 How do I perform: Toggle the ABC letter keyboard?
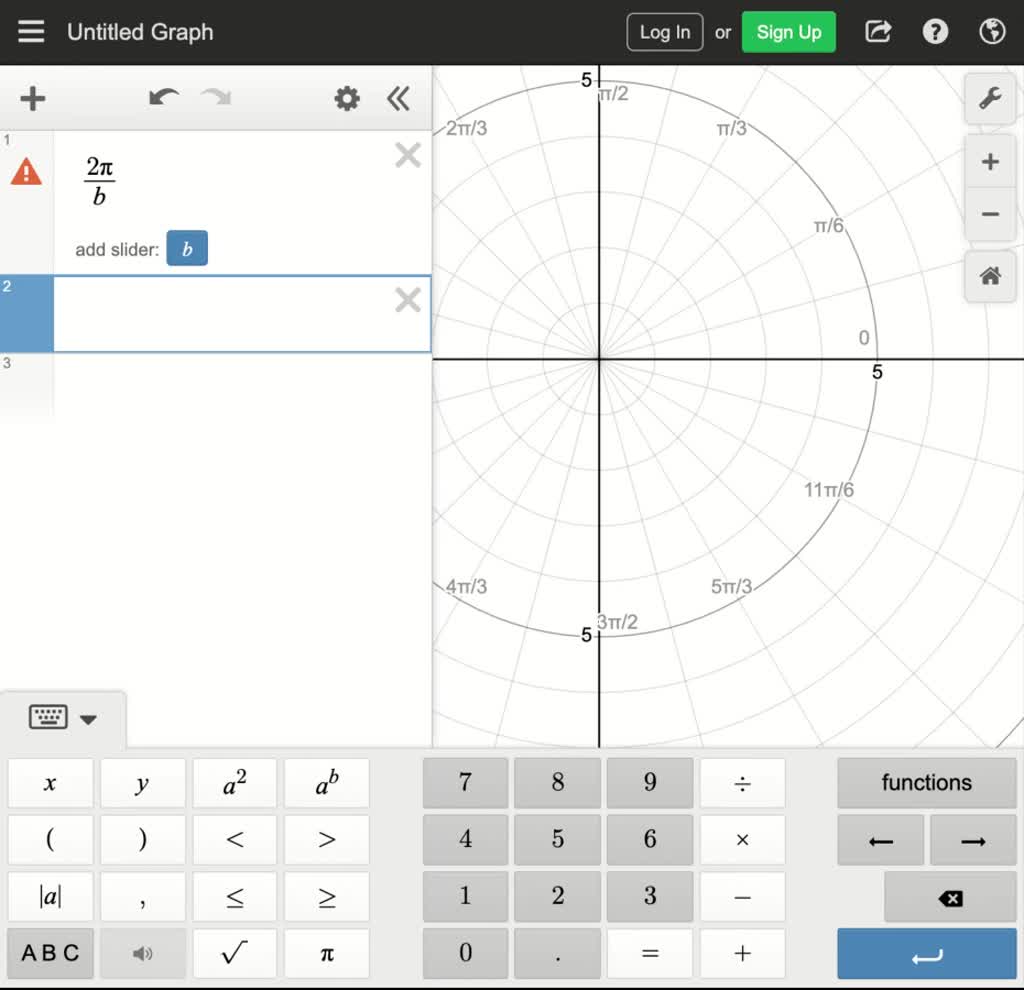click(x=50, y=953)
